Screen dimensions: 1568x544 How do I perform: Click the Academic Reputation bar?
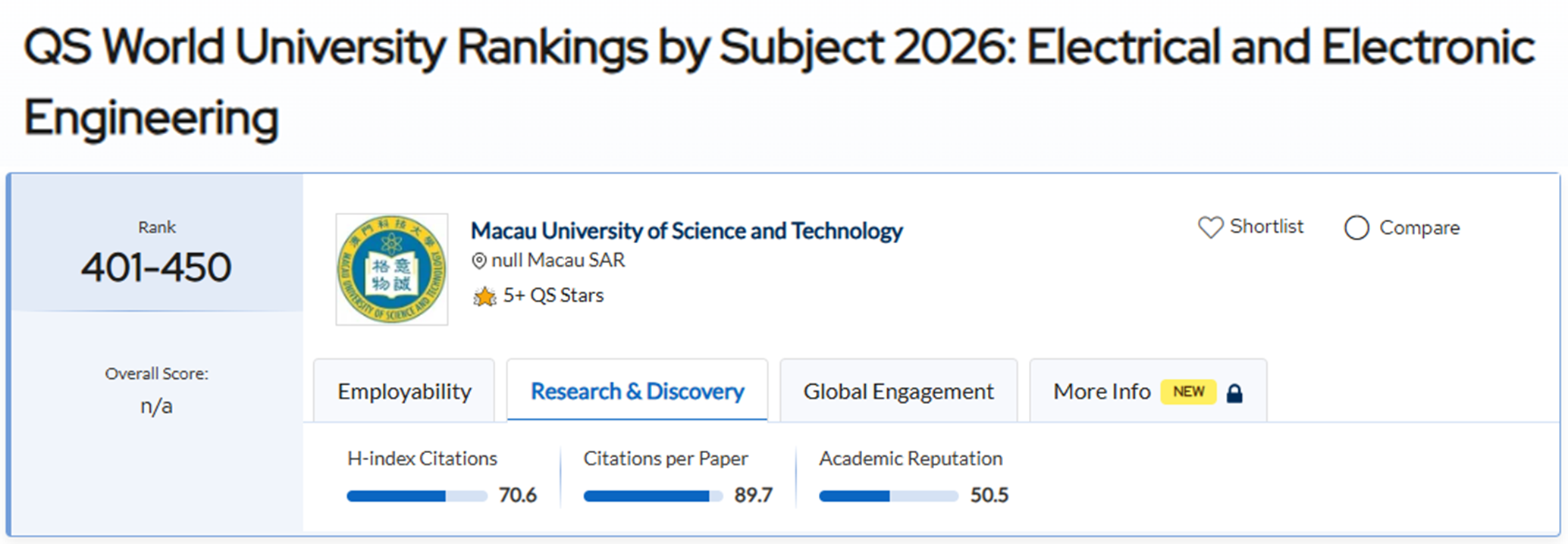click(888, 496)
